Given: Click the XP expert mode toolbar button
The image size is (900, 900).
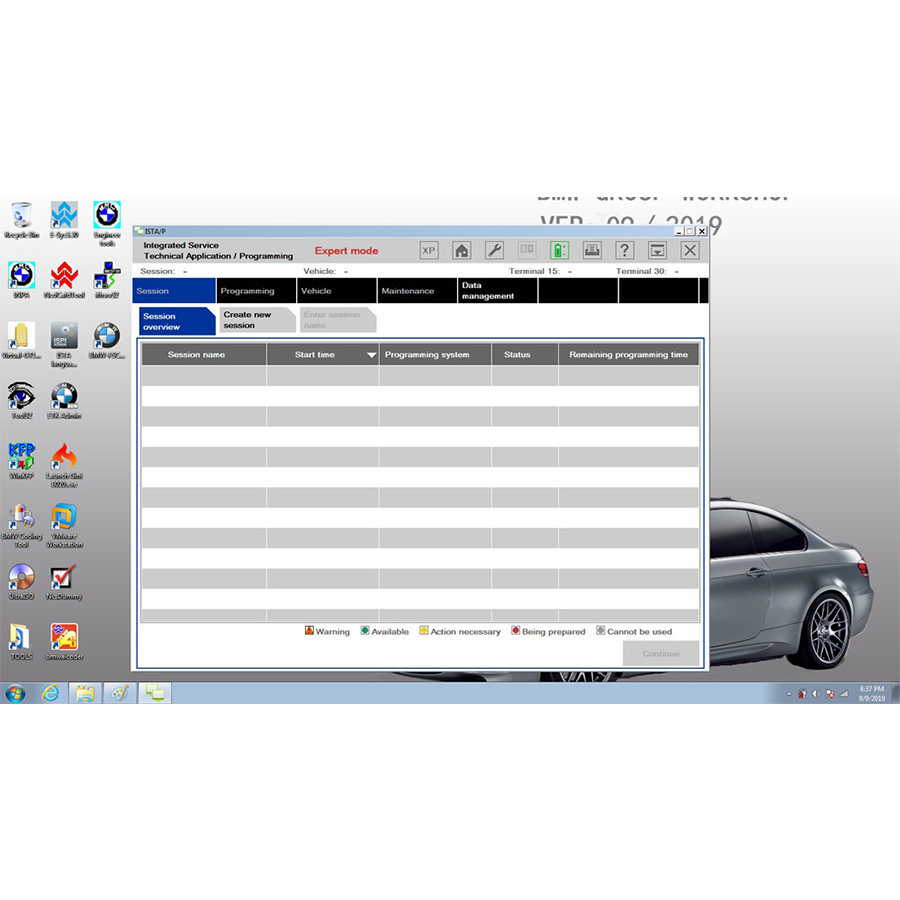Looking at the screenshot, I should tap(429, 251).
